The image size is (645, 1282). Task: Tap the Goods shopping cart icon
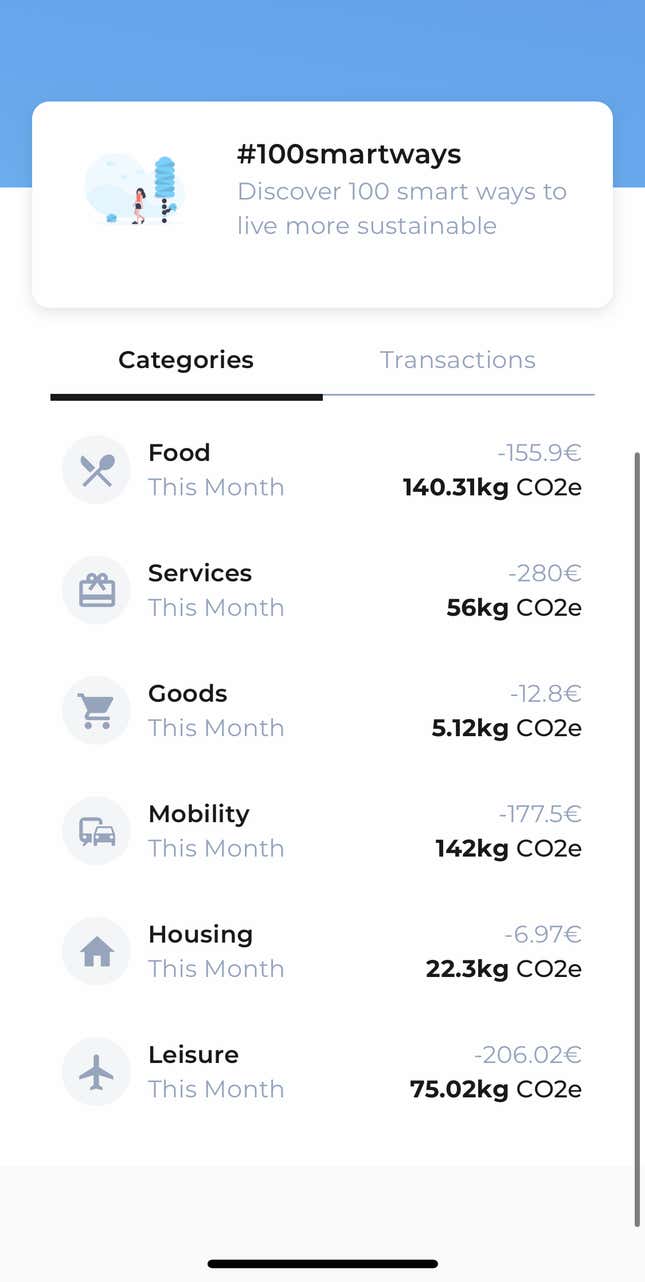click(97, 711)
